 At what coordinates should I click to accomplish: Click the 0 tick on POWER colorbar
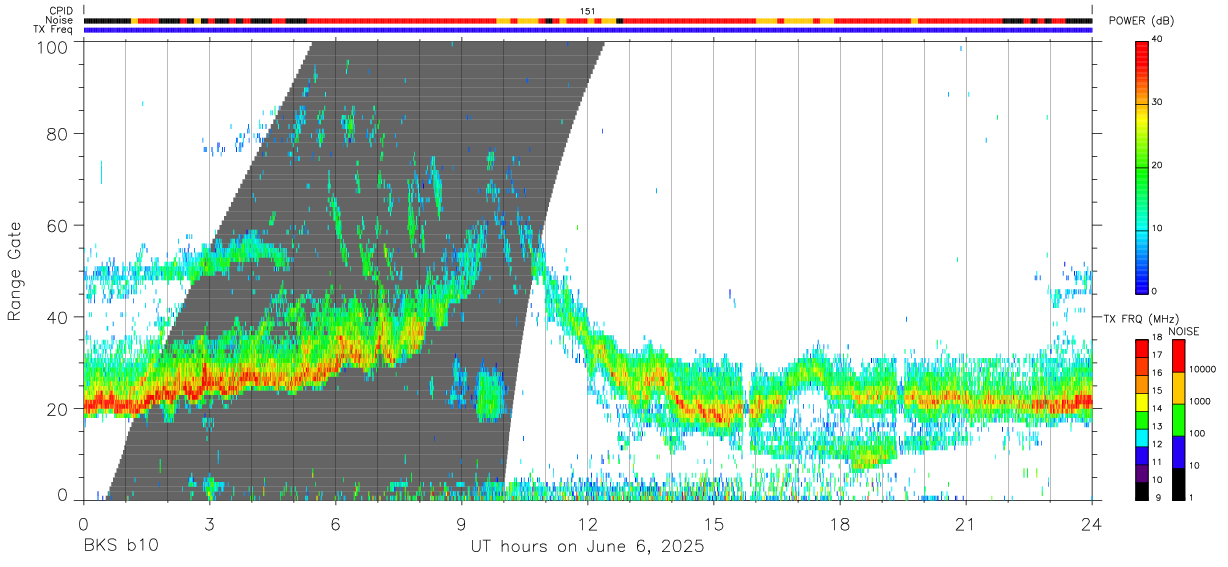point(1156,291)
